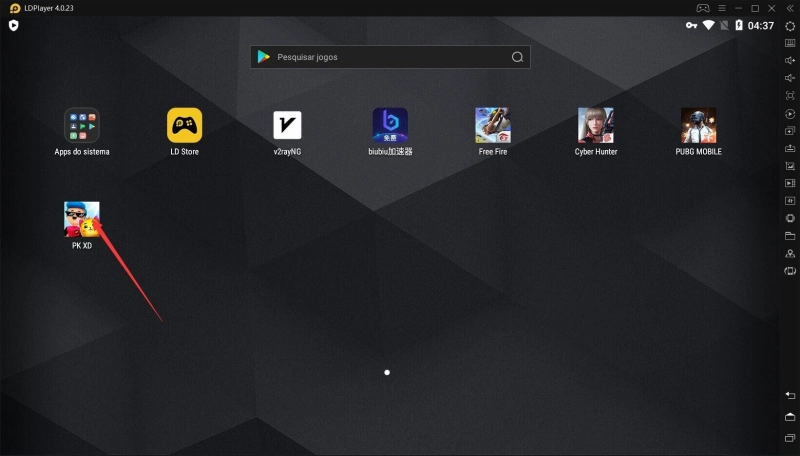This screenshot has width=800, height=456.
Task: Collapse the right sidebar with double chevron
Action: pyautogui.click(x=790, y=8)
